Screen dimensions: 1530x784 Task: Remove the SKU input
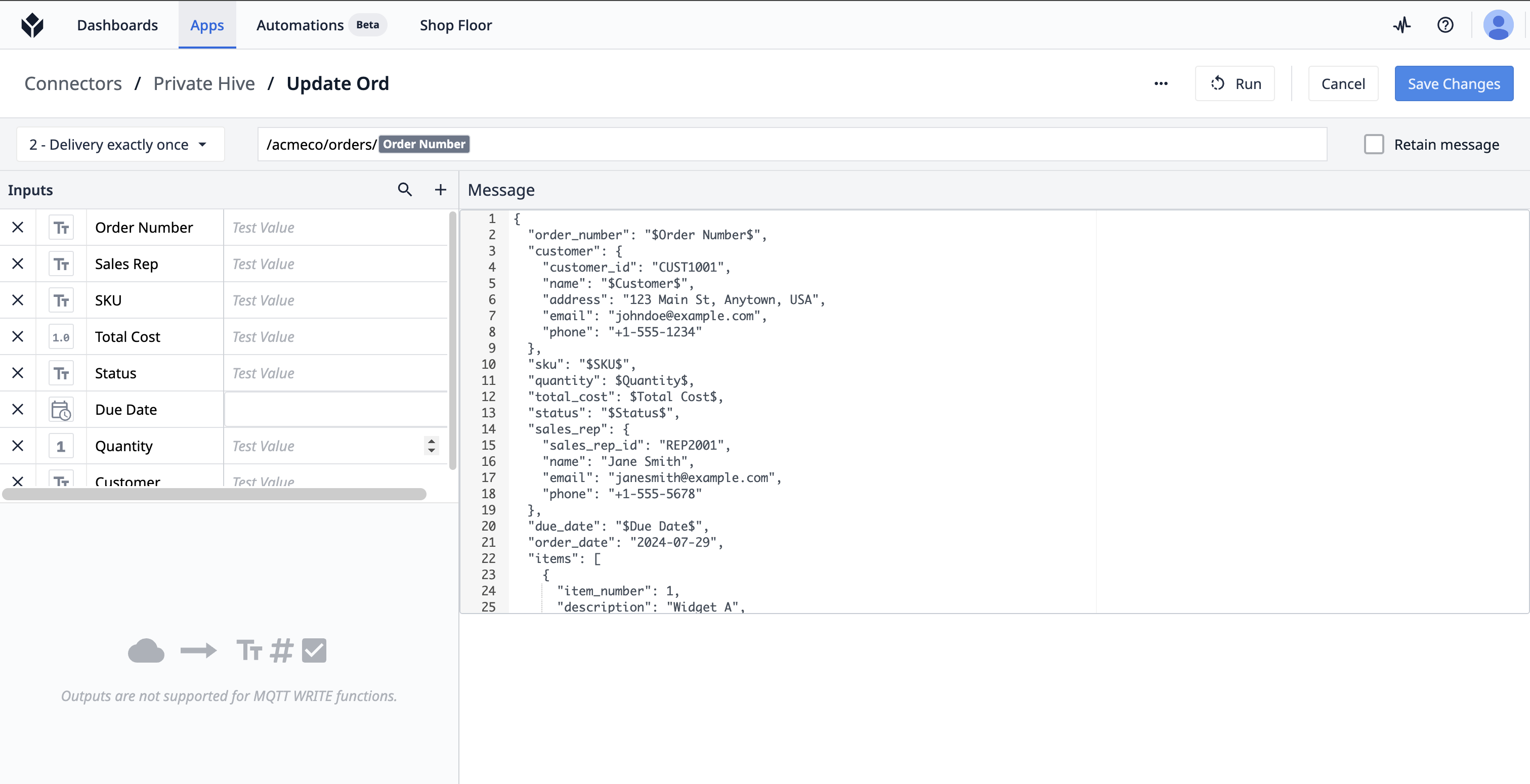tap(18, 300)
